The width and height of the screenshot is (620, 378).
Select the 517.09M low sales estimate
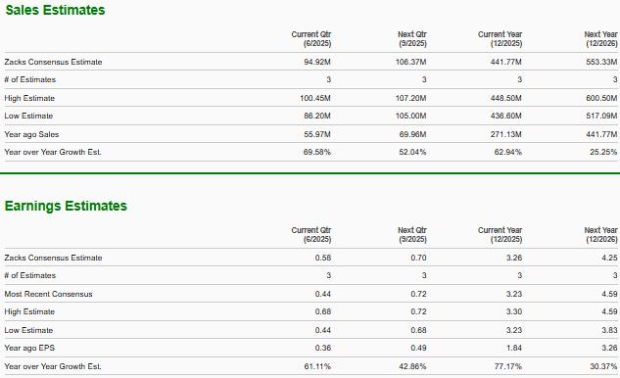(x=601, y=116)
